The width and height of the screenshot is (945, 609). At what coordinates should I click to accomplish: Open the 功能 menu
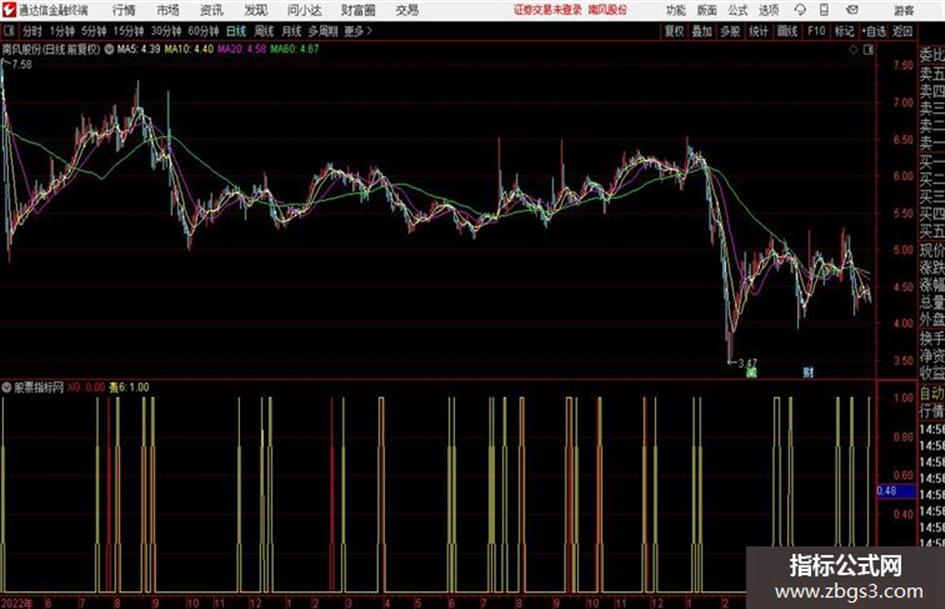[676, 10]
